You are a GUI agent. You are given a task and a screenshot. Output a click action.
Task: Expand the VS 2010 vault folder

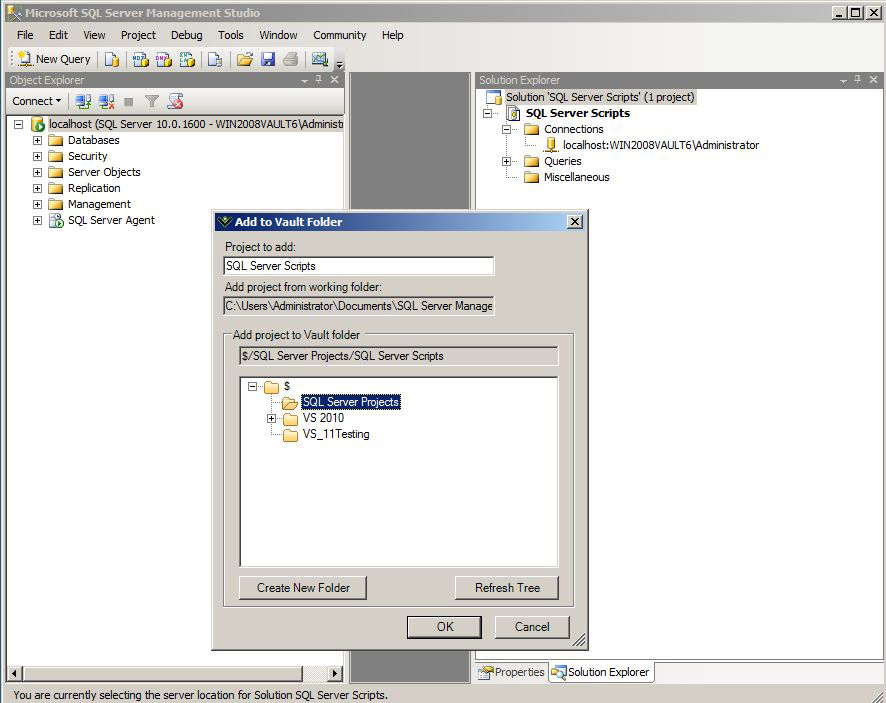coord(272,418)
